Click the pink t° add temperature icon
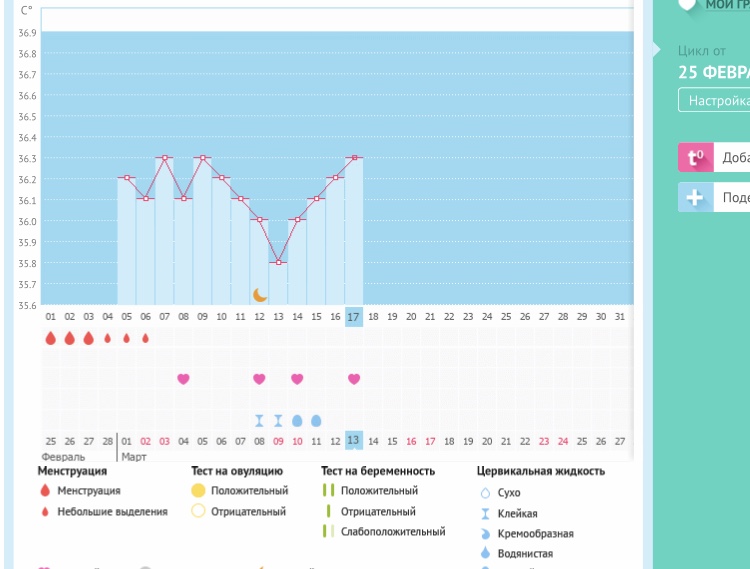Viewport: 750px width, 569px height. [695, 157]
